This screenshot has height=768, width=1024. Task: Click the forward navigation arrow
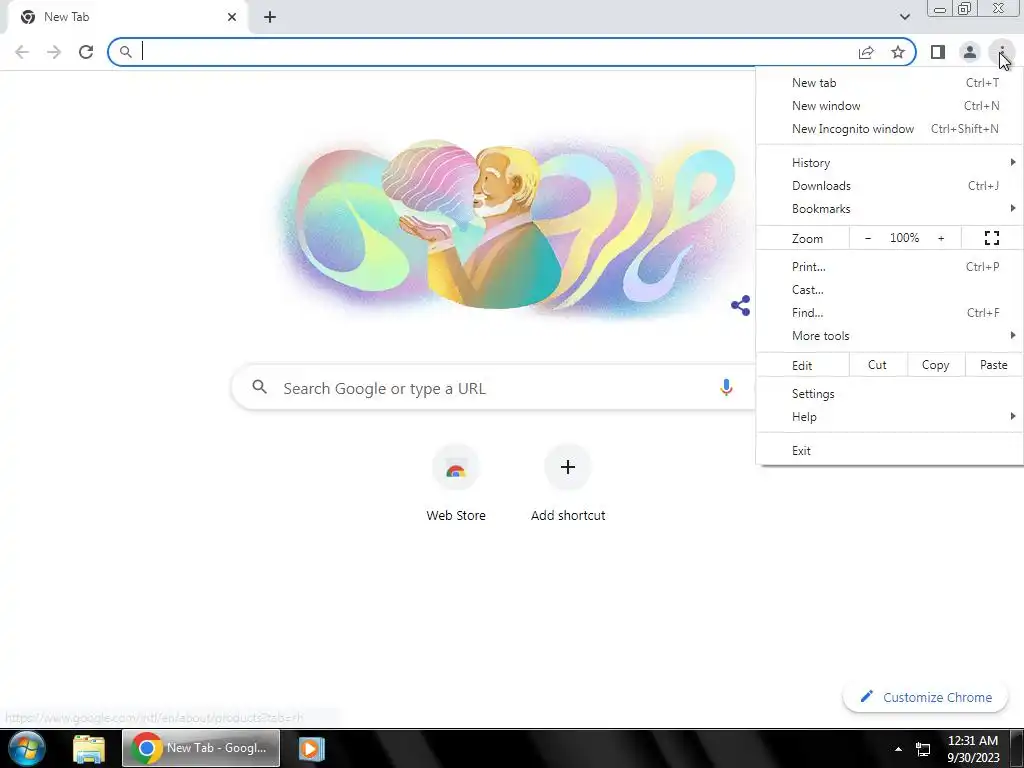point(54,52)
